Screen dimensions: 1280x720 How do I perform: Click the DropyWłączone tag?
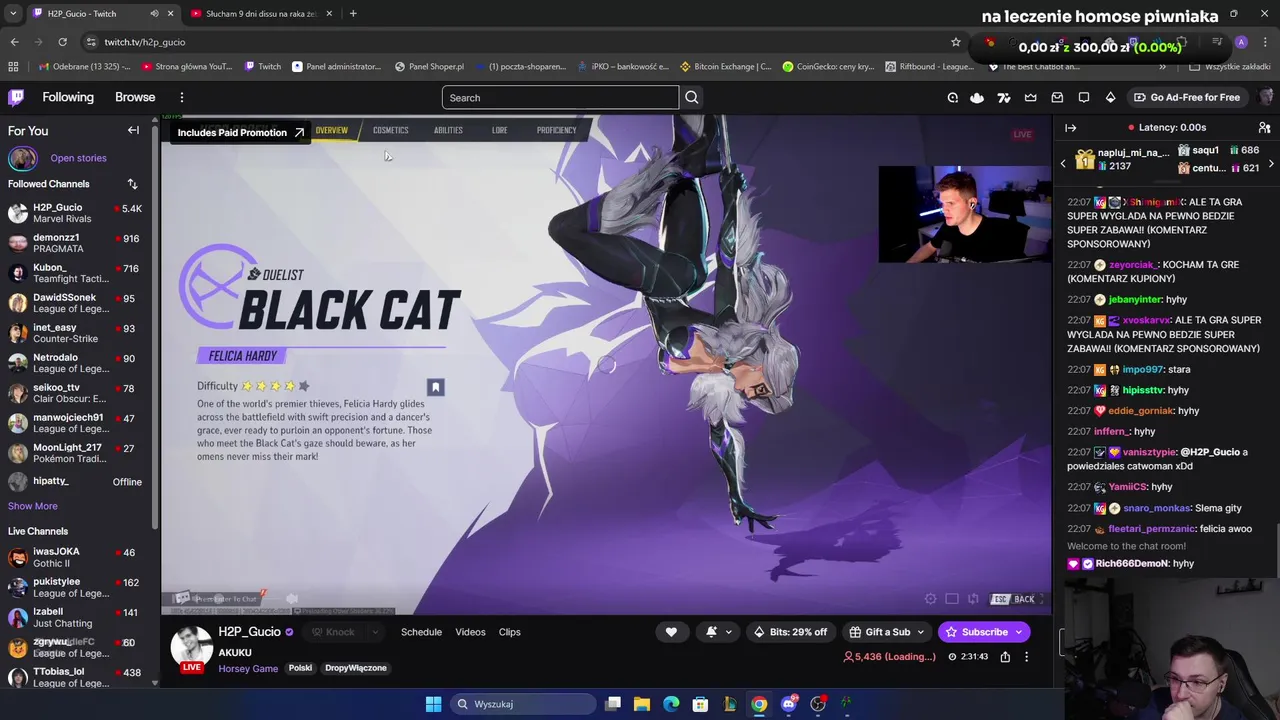tap(355, 668)
